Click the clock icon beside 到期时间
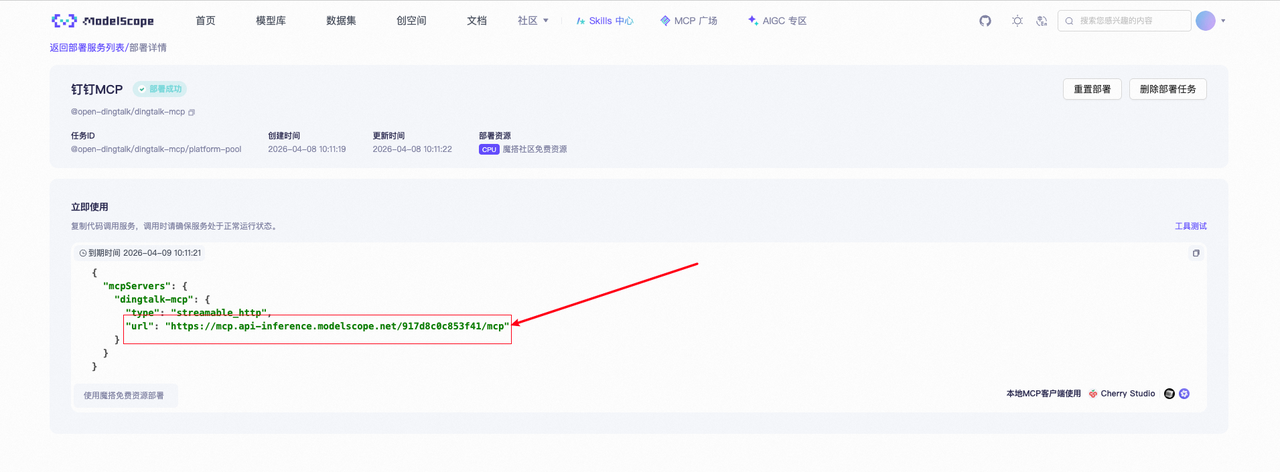Viewport: 1280px width, 472px height. tap(83, 253)
